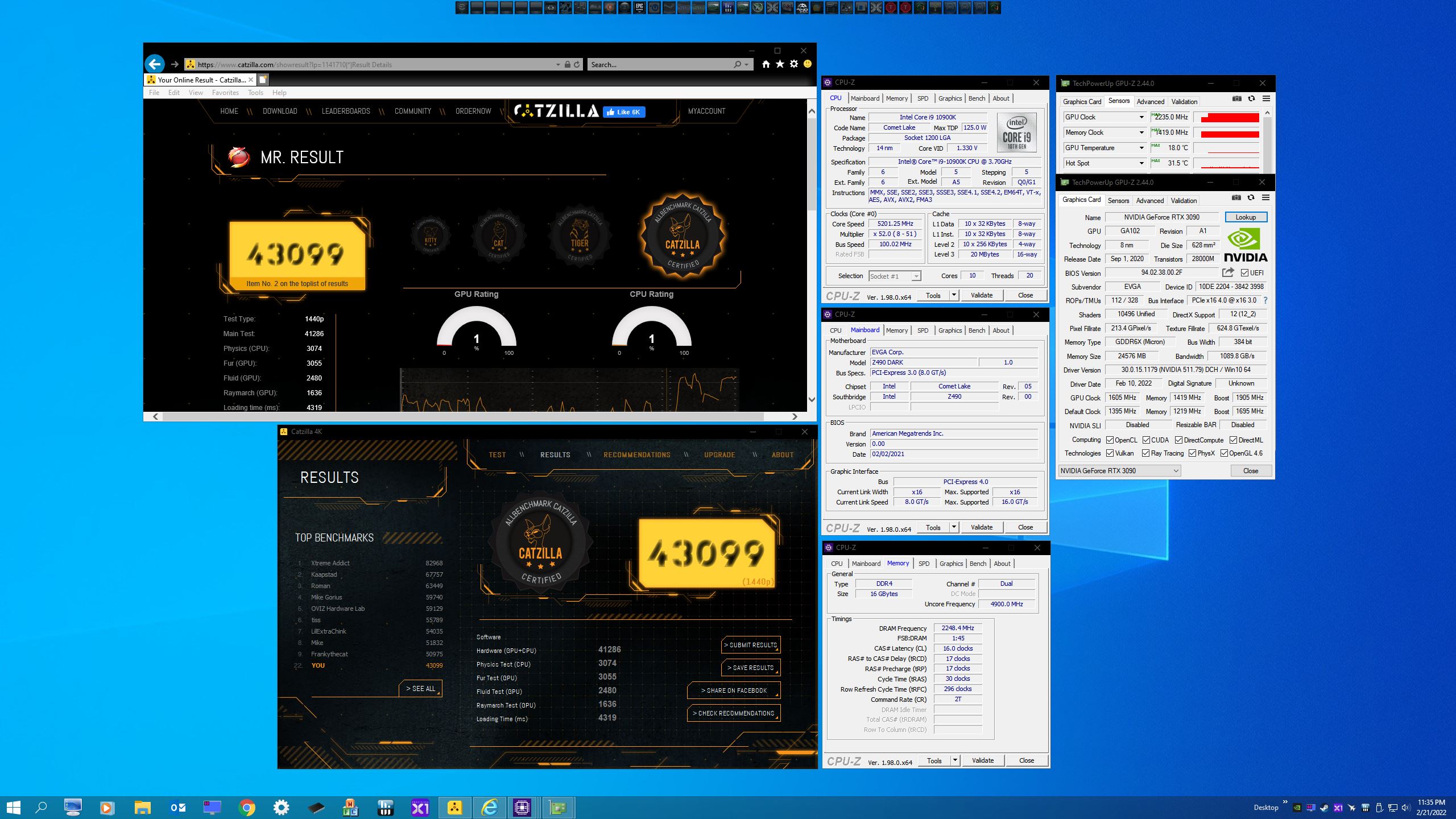
Task: Click GPU-Z screenshot camera icon in Graphics Card window
Action: pyautogui.click(x=1236, y=197)
